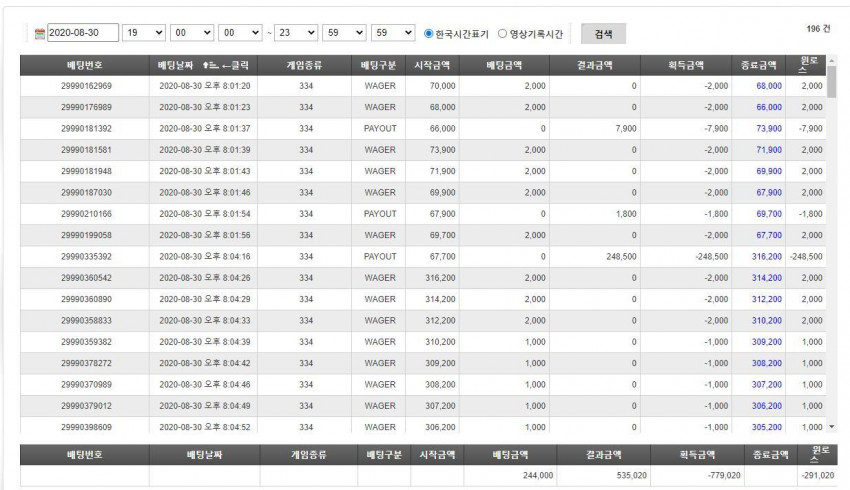Click the starting amount 316,200 in WAGER row
The width and height of the screenshot is (850, 490).
(440, 278)
